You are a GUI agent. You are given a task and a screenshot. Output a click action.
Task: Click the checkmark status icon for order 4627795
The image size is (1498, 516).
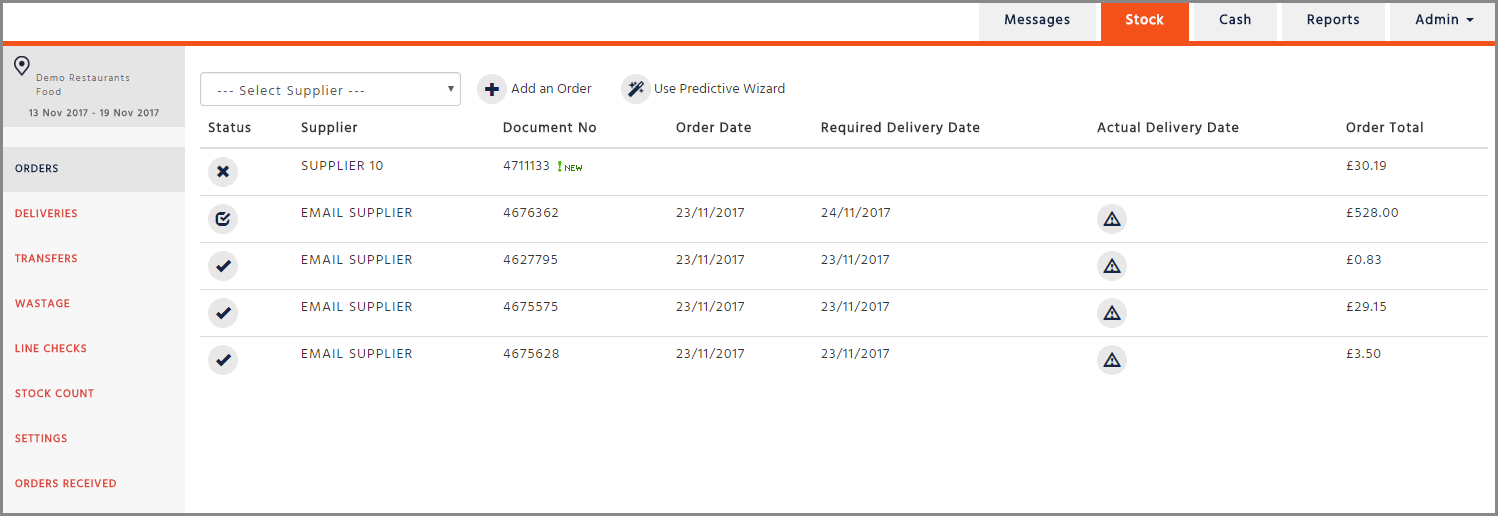[223, 266]
